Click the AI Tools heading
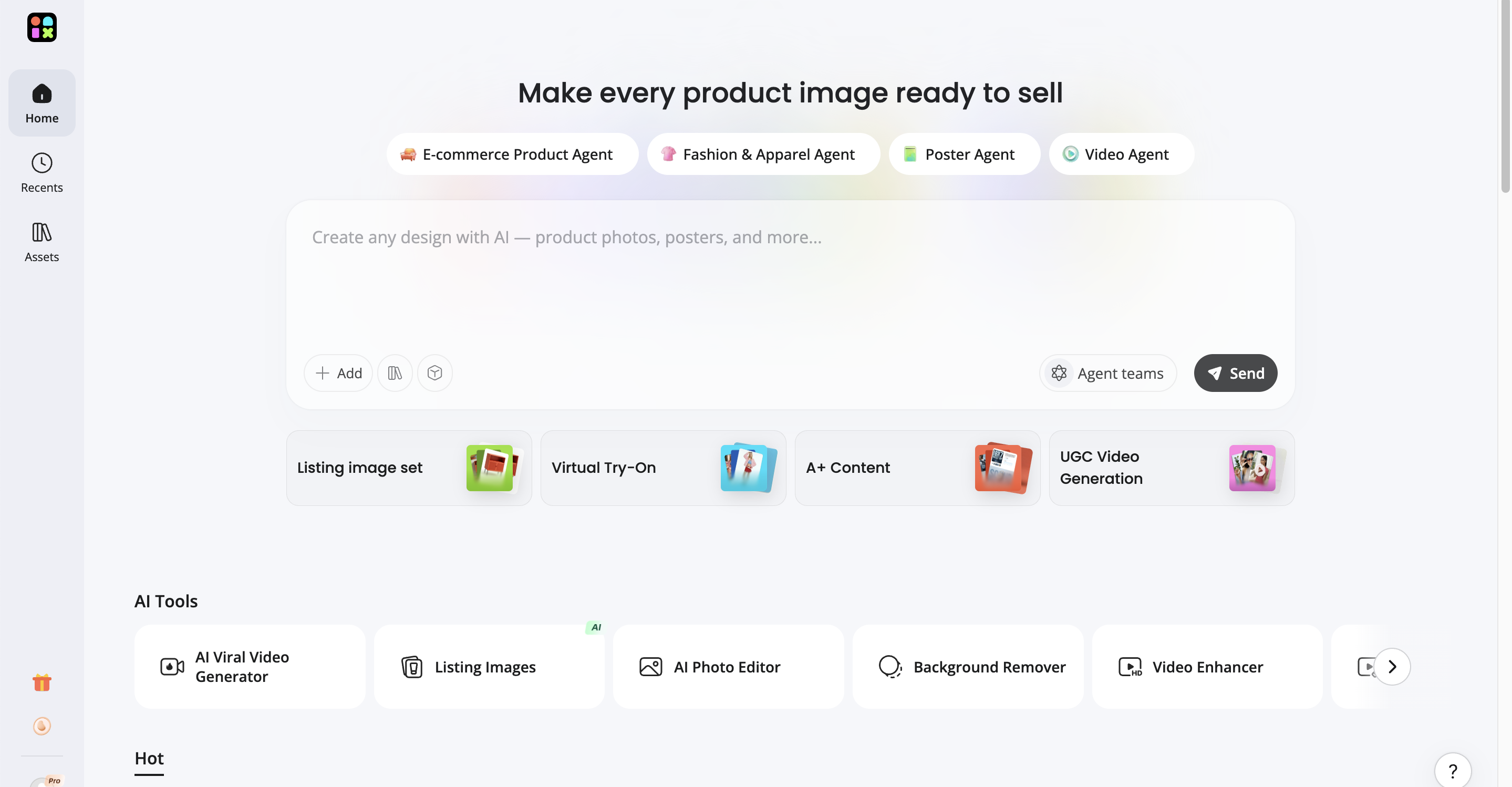 (166, 601)
